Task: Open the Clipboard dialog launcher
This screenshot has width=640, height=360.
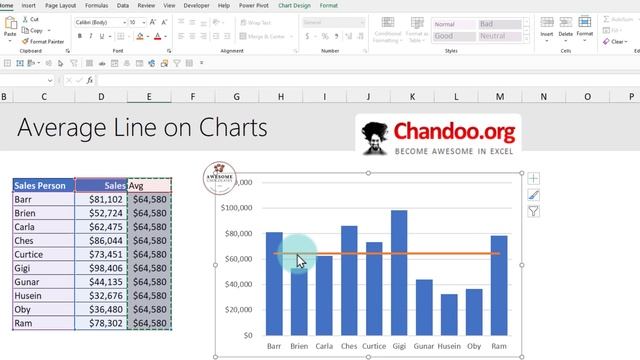Action: pos(68,51)
